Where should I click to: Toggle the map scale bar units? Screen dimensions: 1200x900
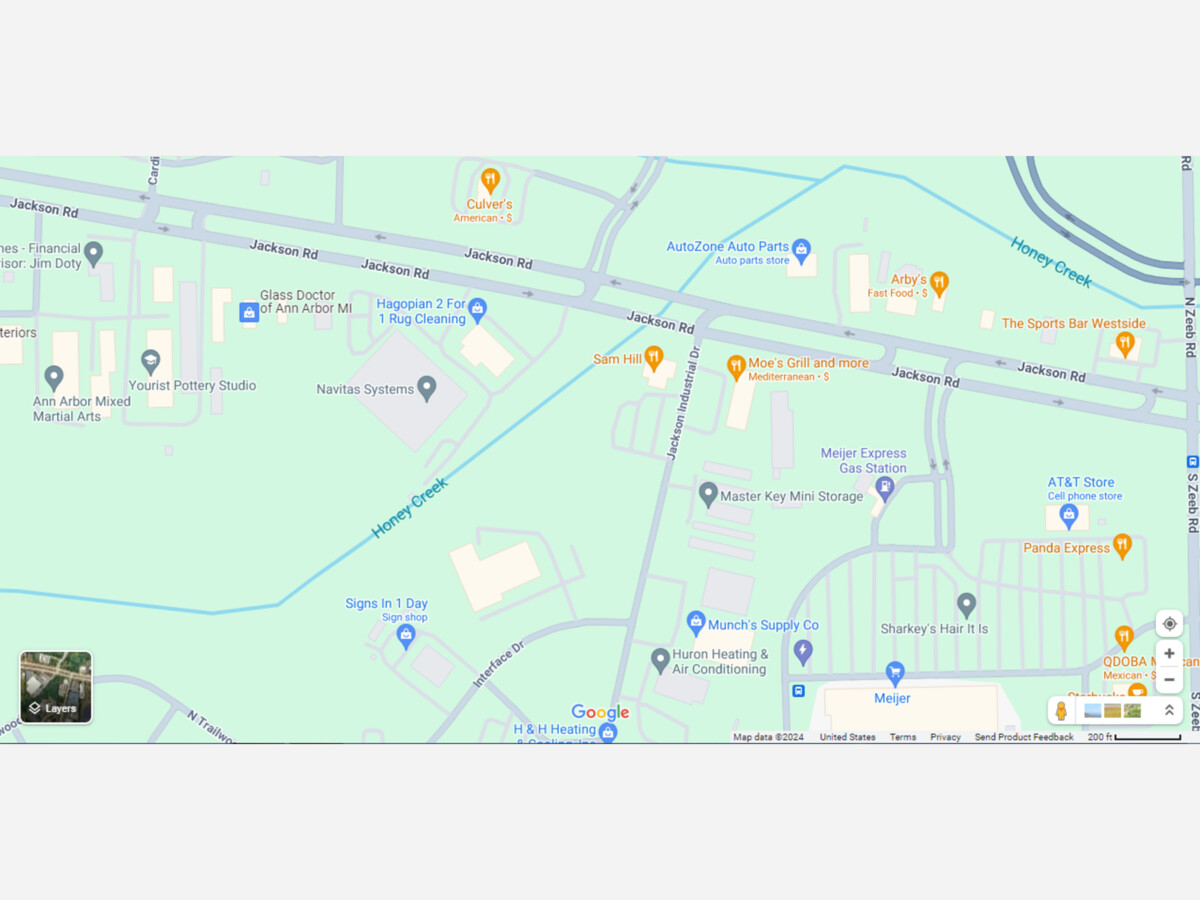(x=1135, y=737)
